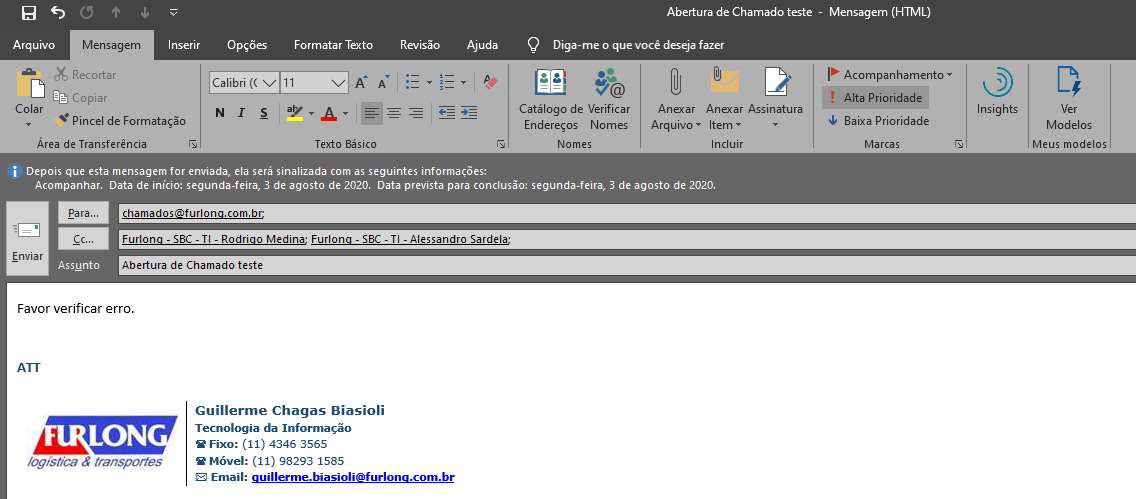
Task: Open the Formatar Texto tab
Action: pos(333,45)
